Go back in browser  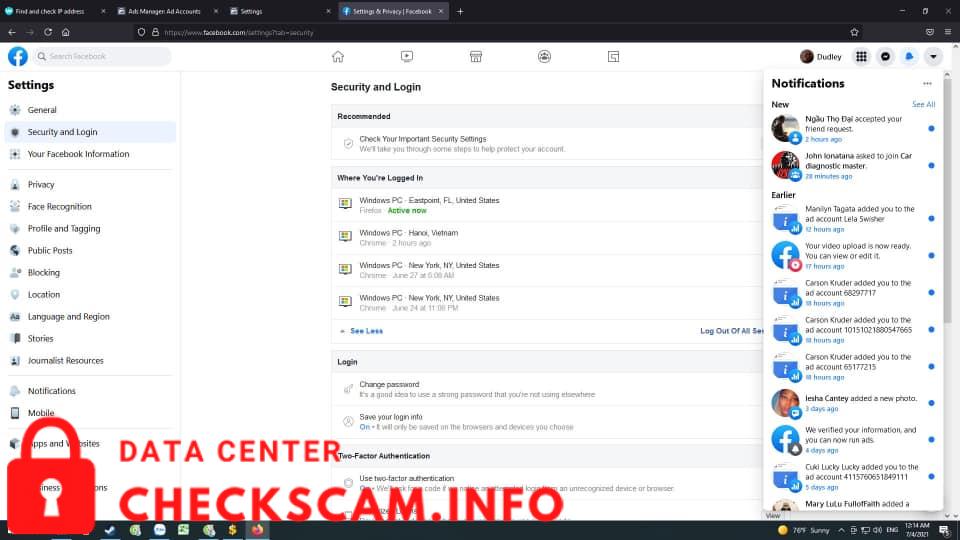[12, 32]
